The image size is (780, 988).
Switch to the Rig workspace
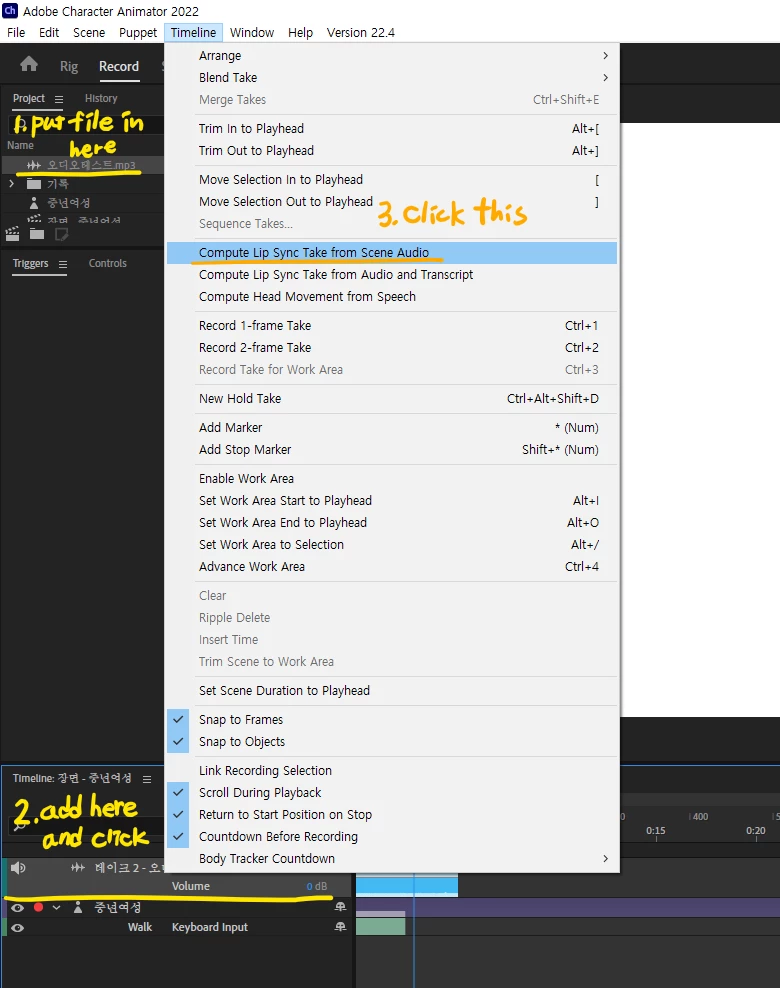pyautogui.click(x=69, y=66)
